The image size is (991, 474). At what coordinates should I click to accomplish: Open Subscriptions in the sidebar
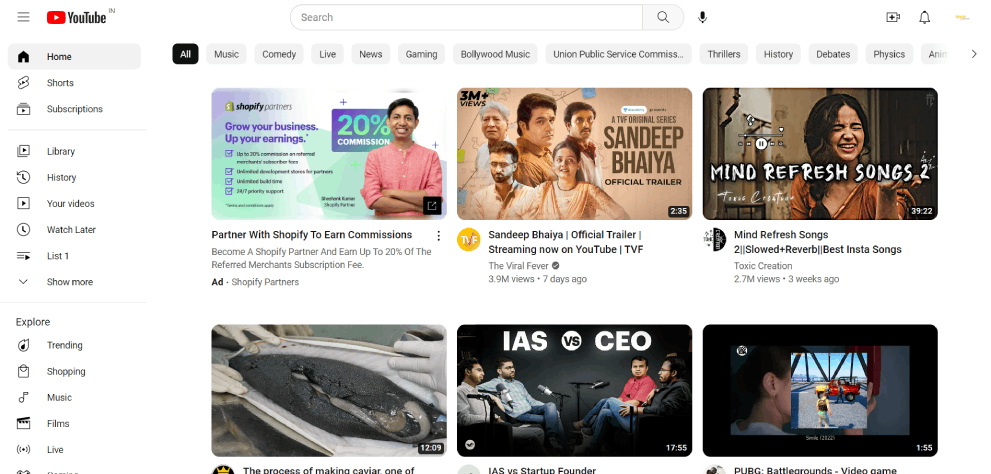[x=75, y=109]
